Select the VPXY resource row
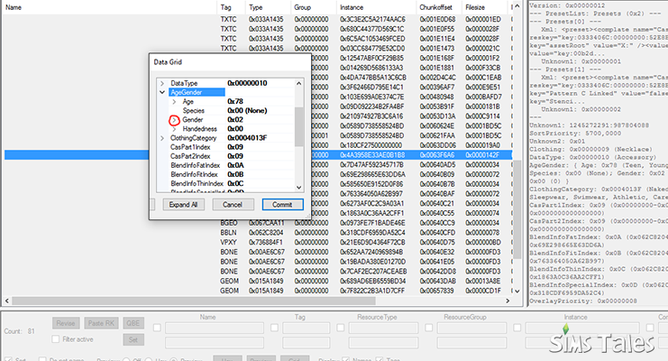 [258, 243]
